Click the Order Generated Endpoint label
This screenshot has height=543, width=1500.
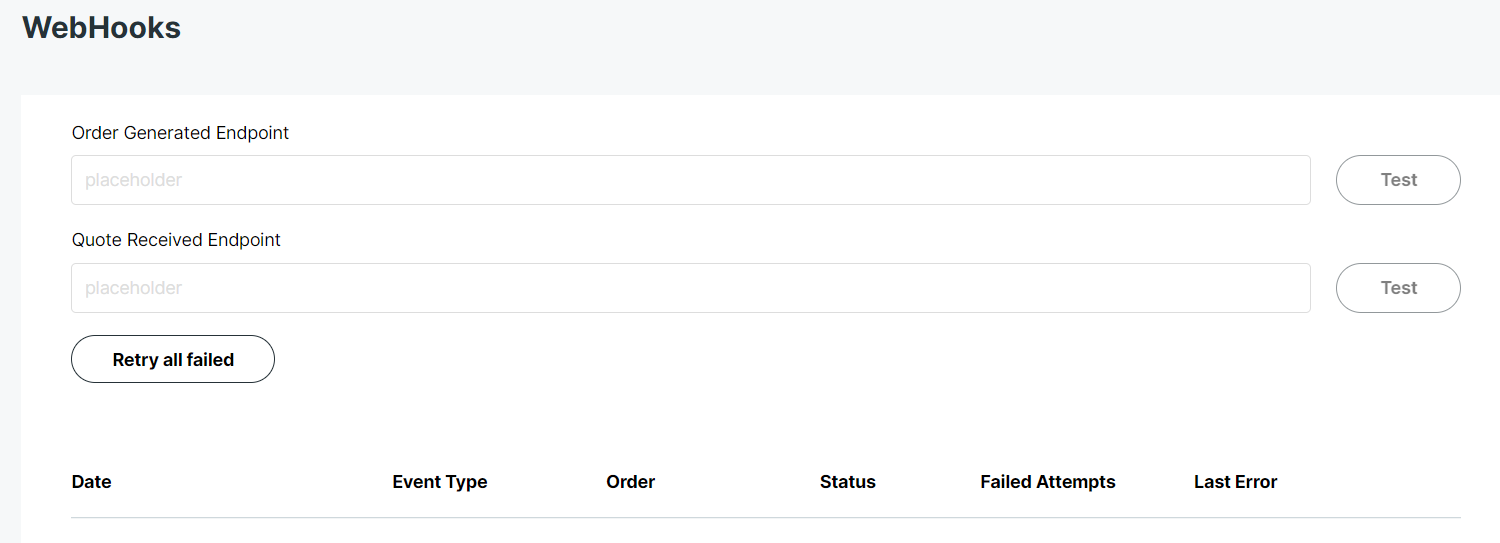tap(180, 132)
